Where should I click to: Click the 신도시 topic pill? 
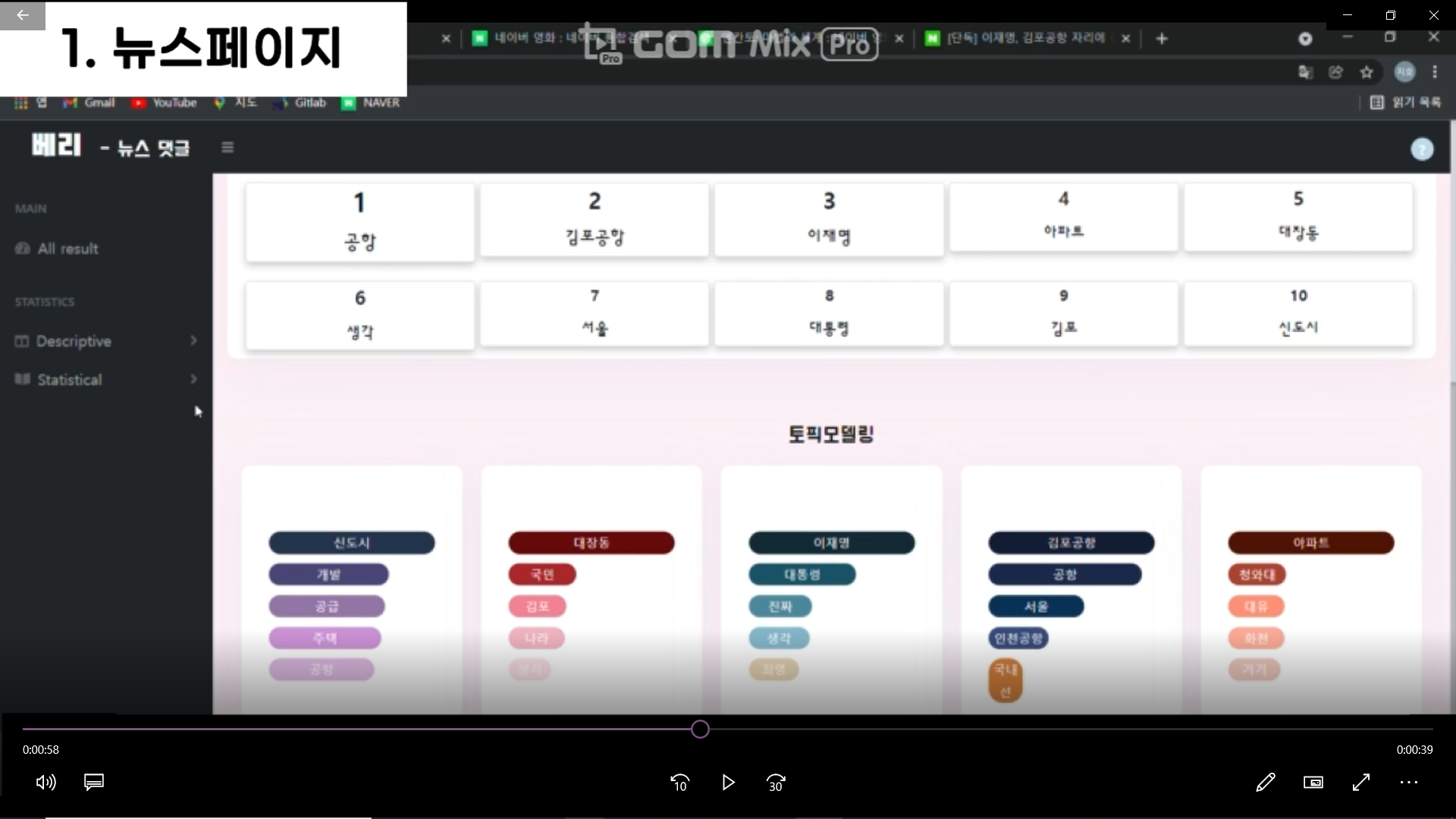click(352, 543)
